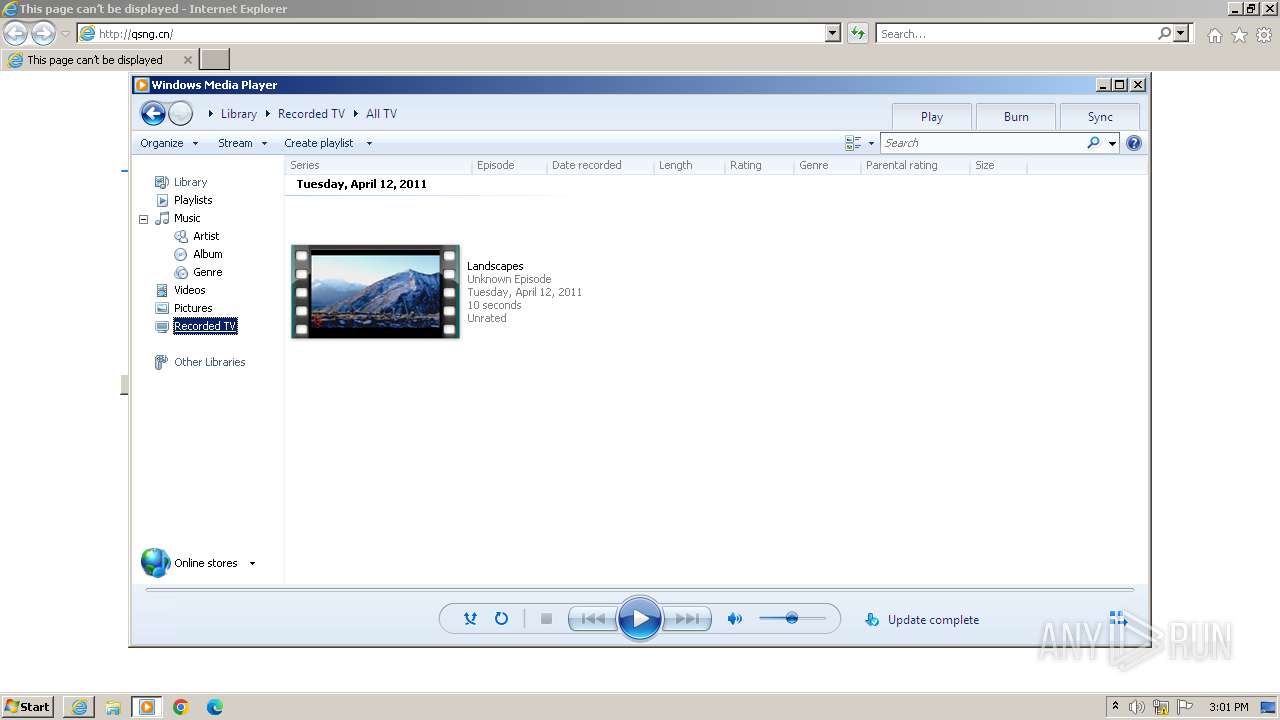Open the Organize menu

pyautogui.click(x=169, y=143)
